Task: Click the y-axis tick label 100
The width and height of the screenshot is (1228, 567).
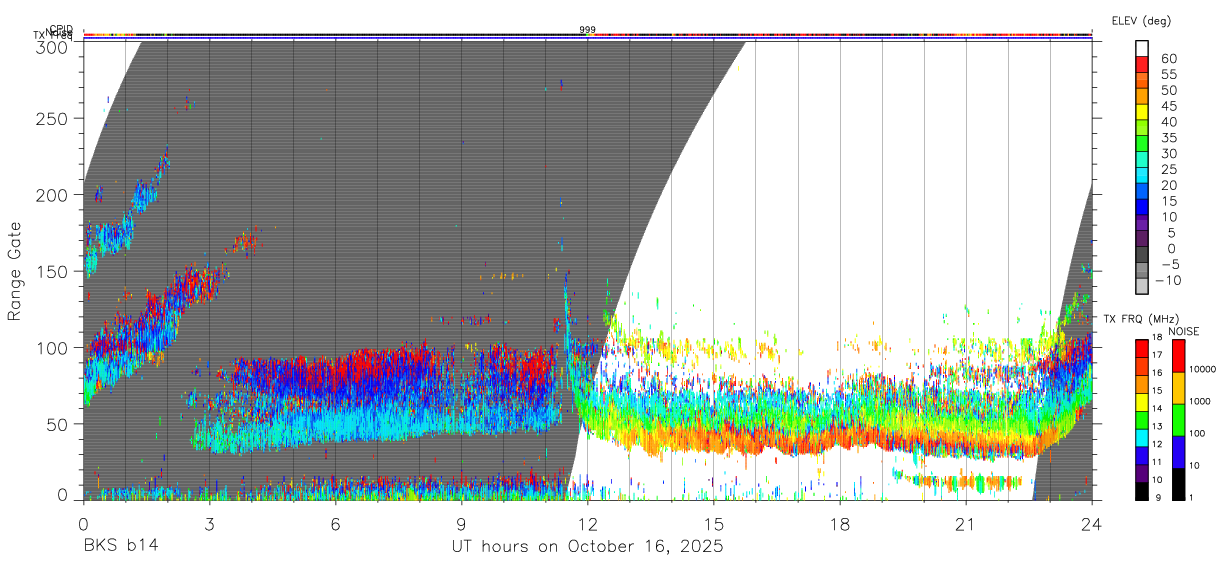Action: click(52, 347)
